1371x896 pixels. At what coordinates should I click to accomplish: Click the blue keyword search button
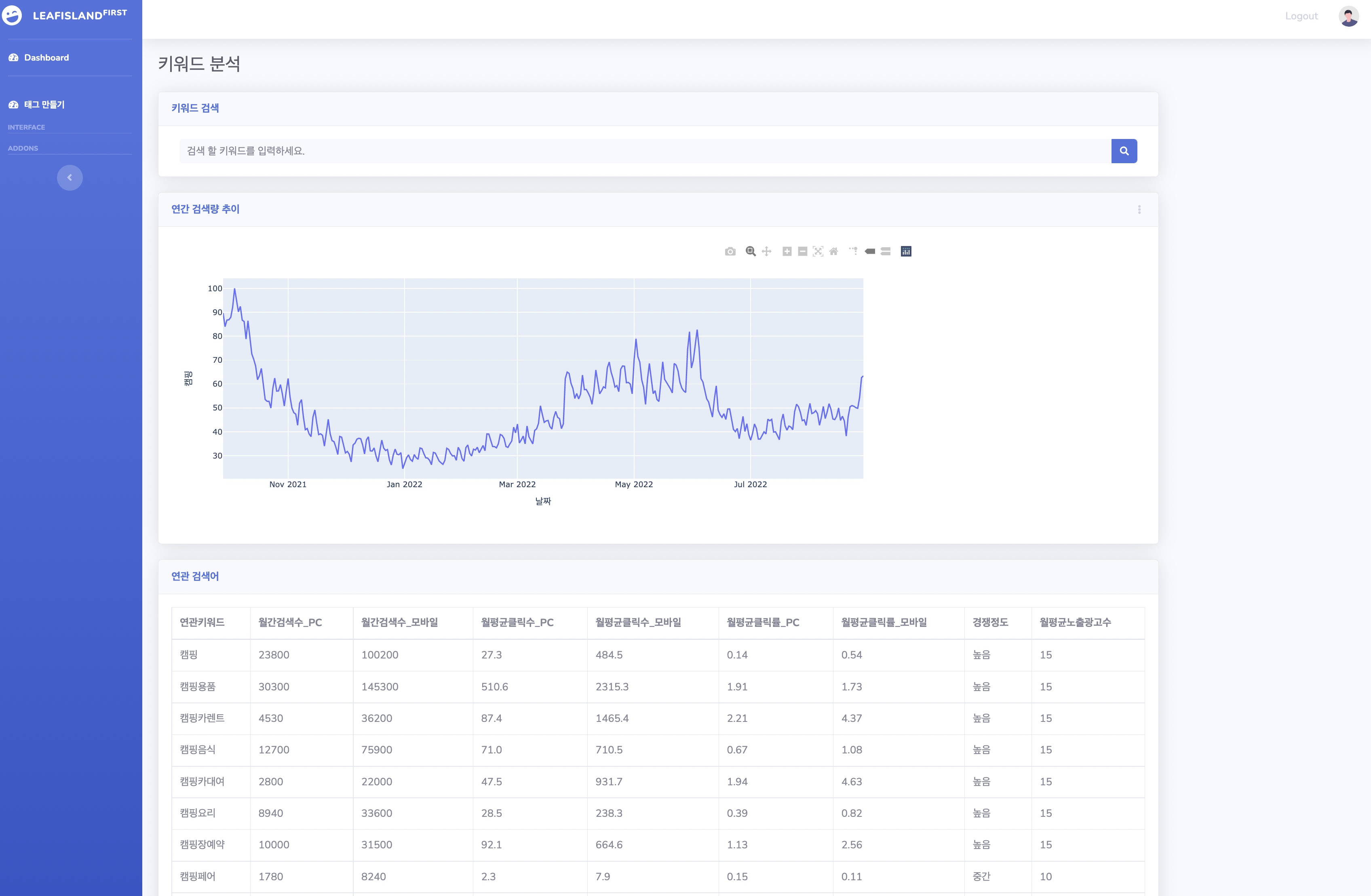coord(1123,151)
